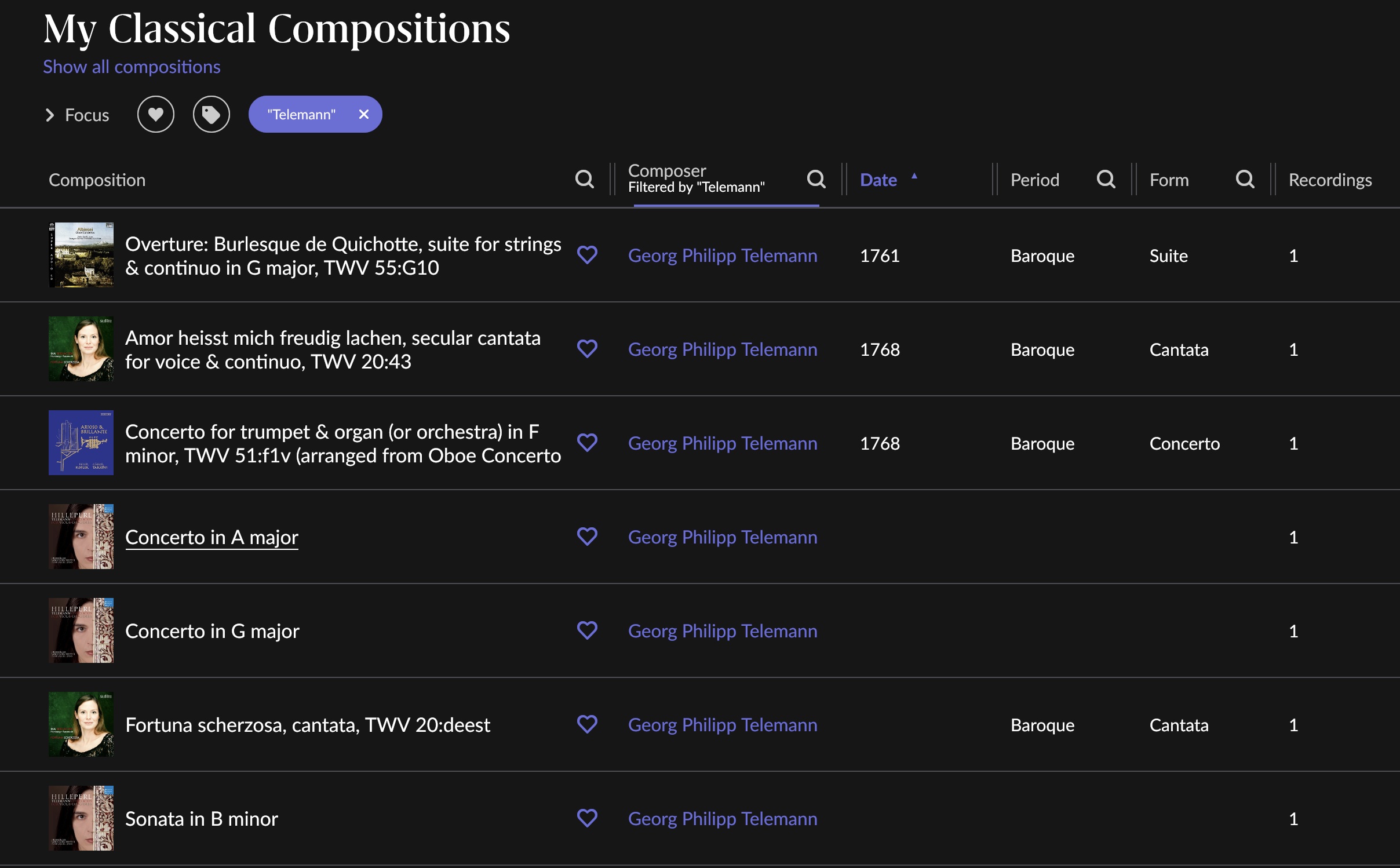
Task: Toggle heart for Amor heisst mich cantata
Action: [587, 349]
